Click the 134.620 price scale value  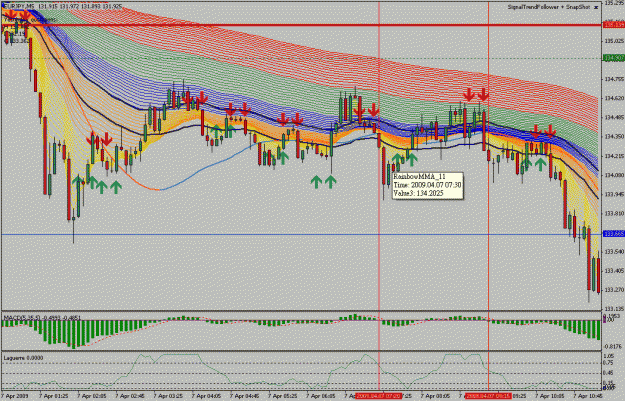click(614, 98)
